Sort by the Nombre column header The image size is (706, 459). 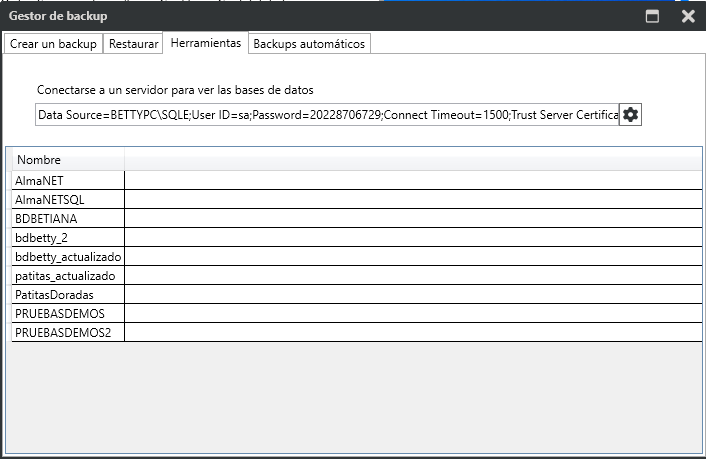click(x=66, y=160)
